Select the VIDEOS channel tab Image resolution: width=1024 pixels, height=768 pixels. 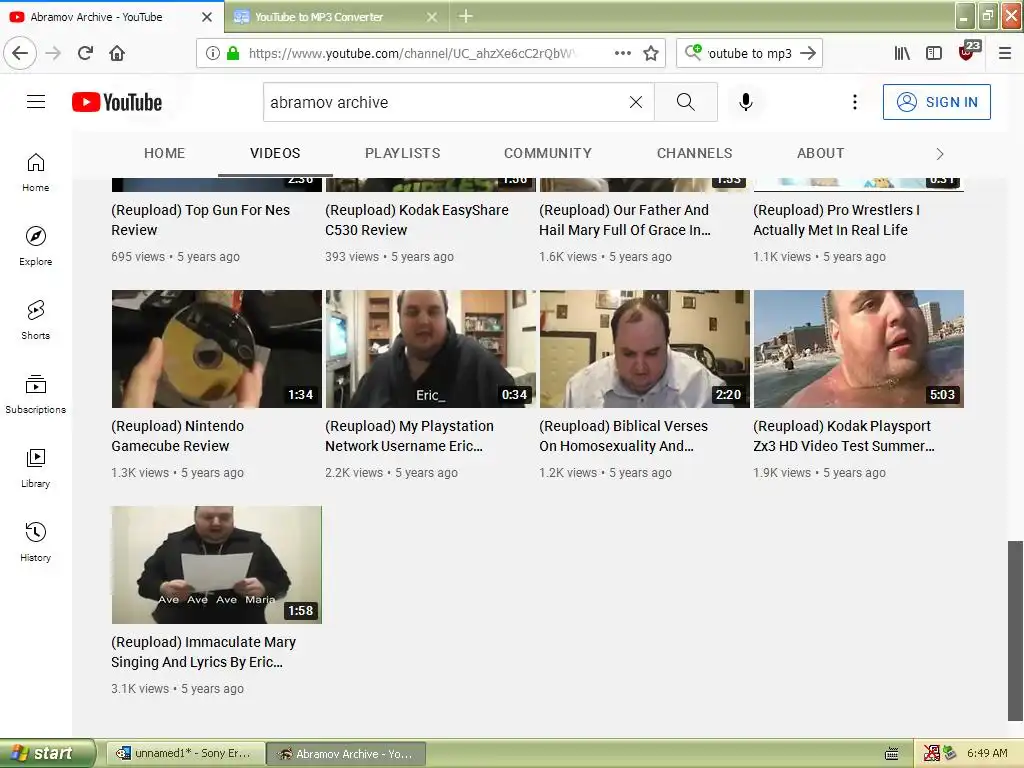(x=275, y=153)
